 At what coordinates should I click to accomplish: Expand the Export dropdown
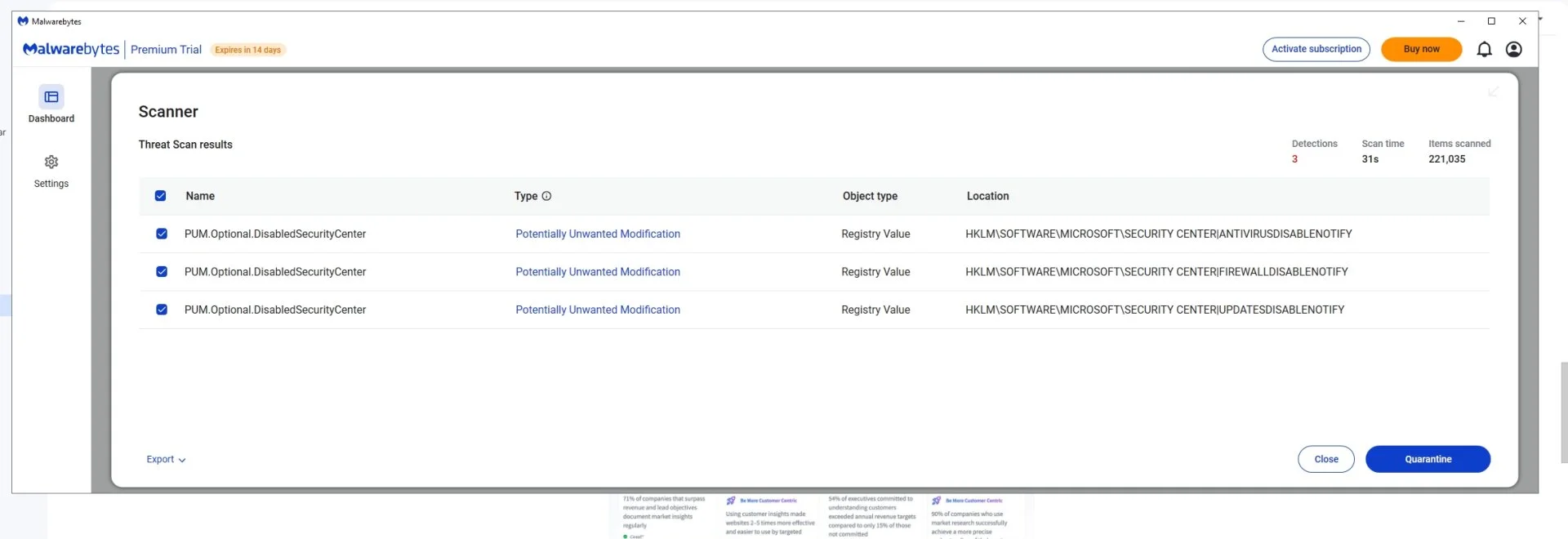pos(166,460)
